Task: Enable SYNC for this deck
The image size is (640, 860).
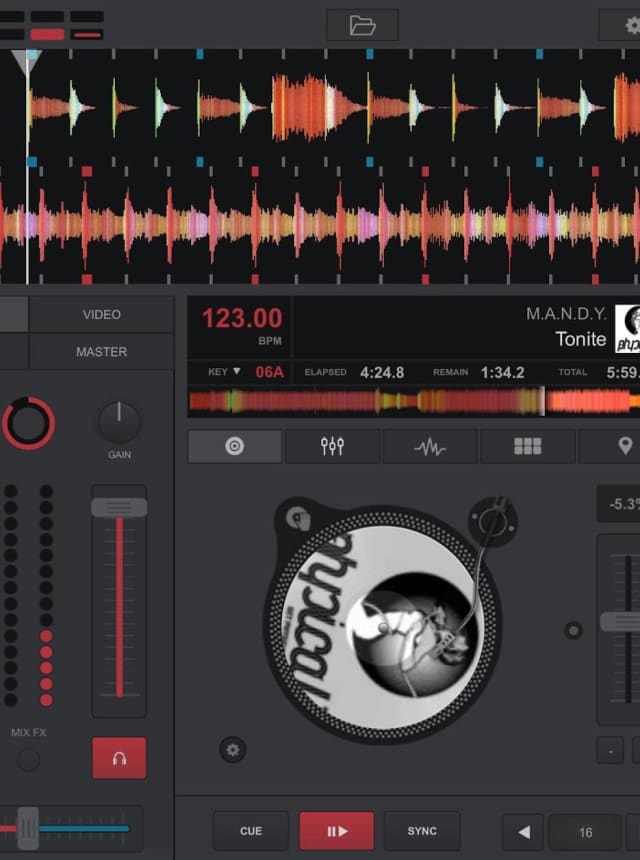Action: pyautogui.click(x=422, y=831)
